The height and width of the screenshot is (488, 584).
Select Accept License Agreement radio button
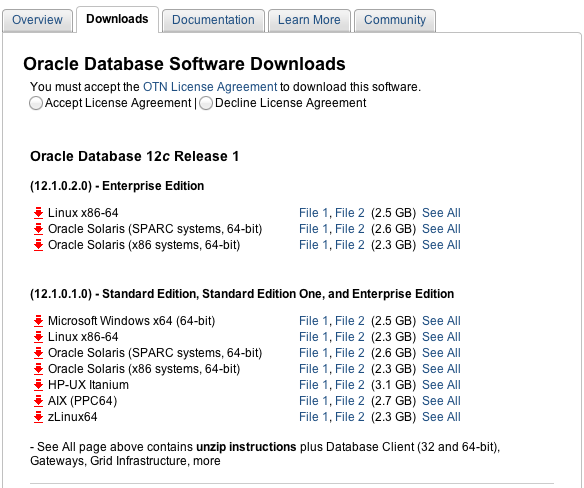click(x=36, y=103)
